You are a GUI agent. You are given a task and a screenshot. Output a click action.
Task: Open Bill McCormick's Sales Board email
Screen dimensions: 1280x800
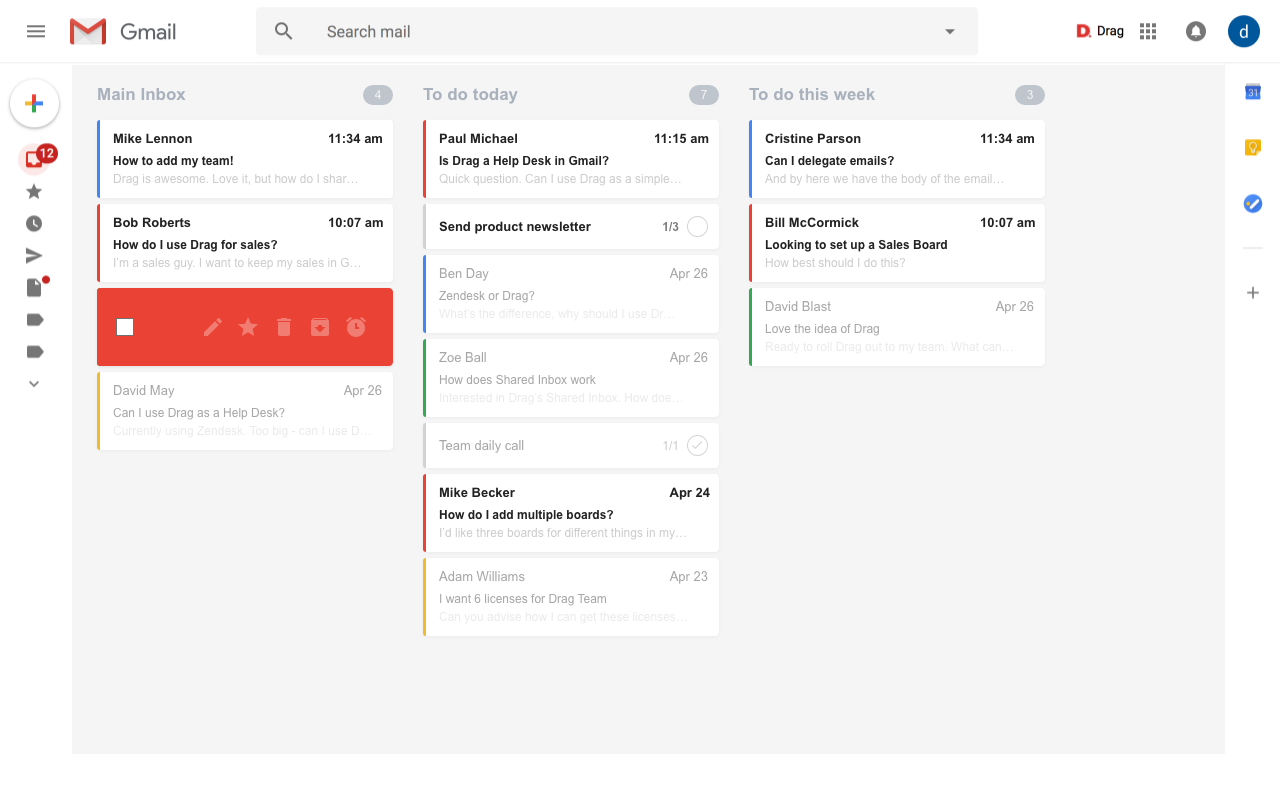(x=897, y=243)
